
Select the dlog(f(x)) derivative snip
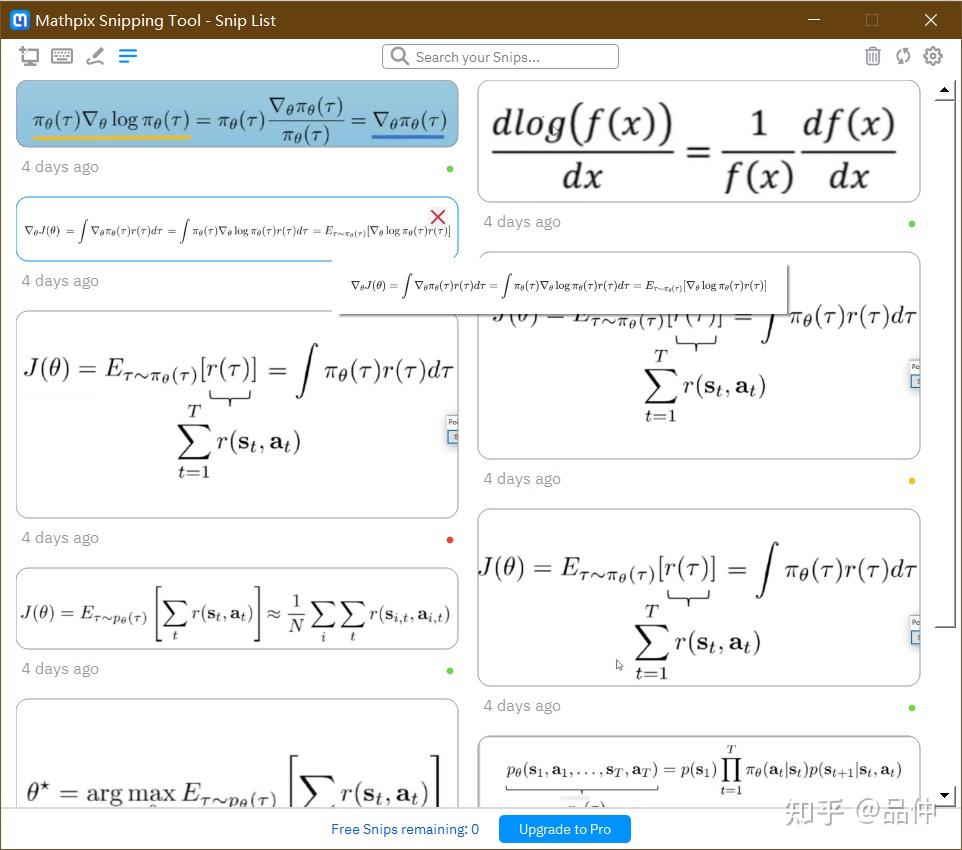pos(698,140)
